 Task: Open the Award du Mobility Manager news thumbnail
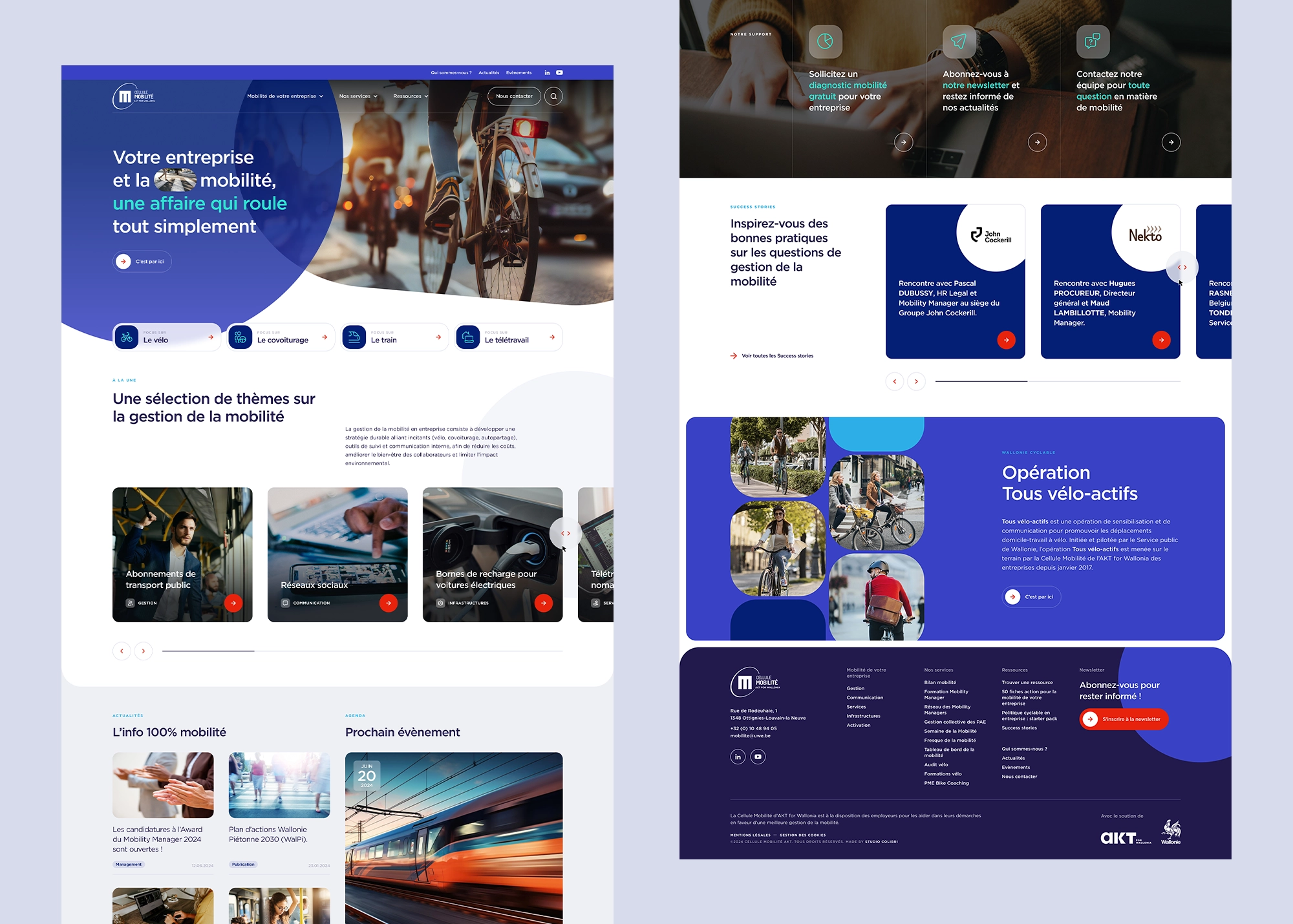(163, 785)
